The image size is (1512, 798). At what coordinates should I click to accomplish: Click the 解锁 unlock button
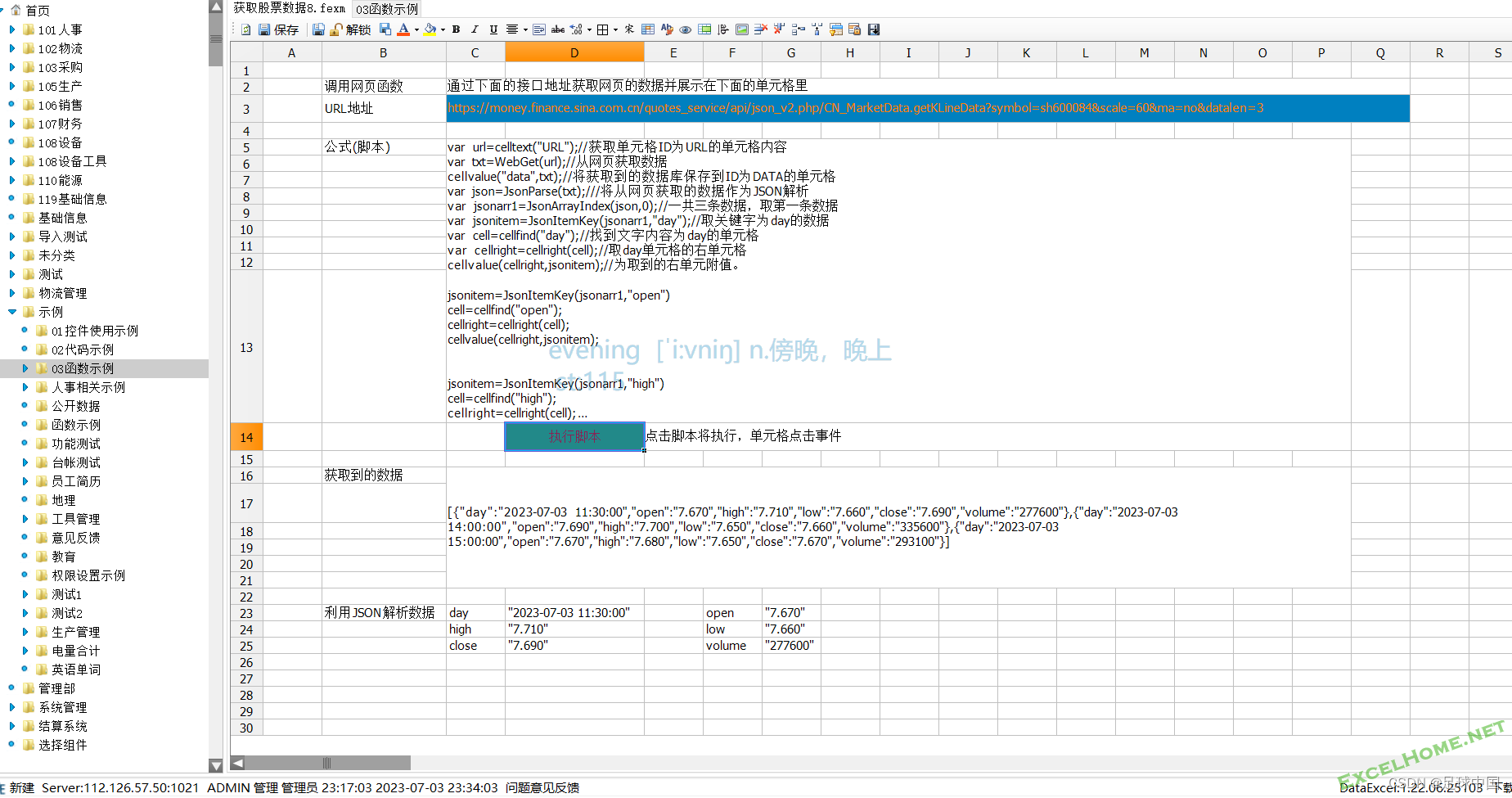tap(350, 29)
